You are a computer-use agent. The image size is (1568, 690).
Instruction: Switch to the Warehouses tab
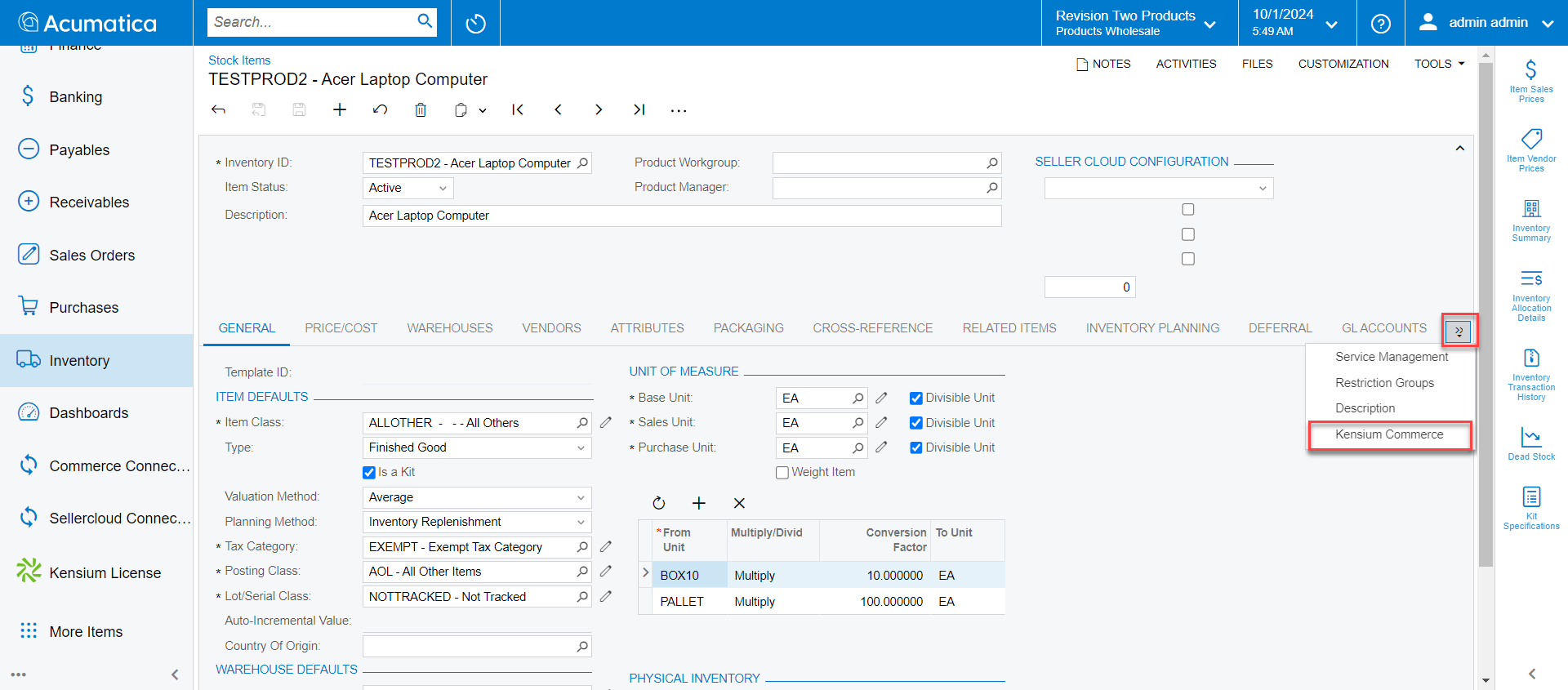(x=450, y=328)
